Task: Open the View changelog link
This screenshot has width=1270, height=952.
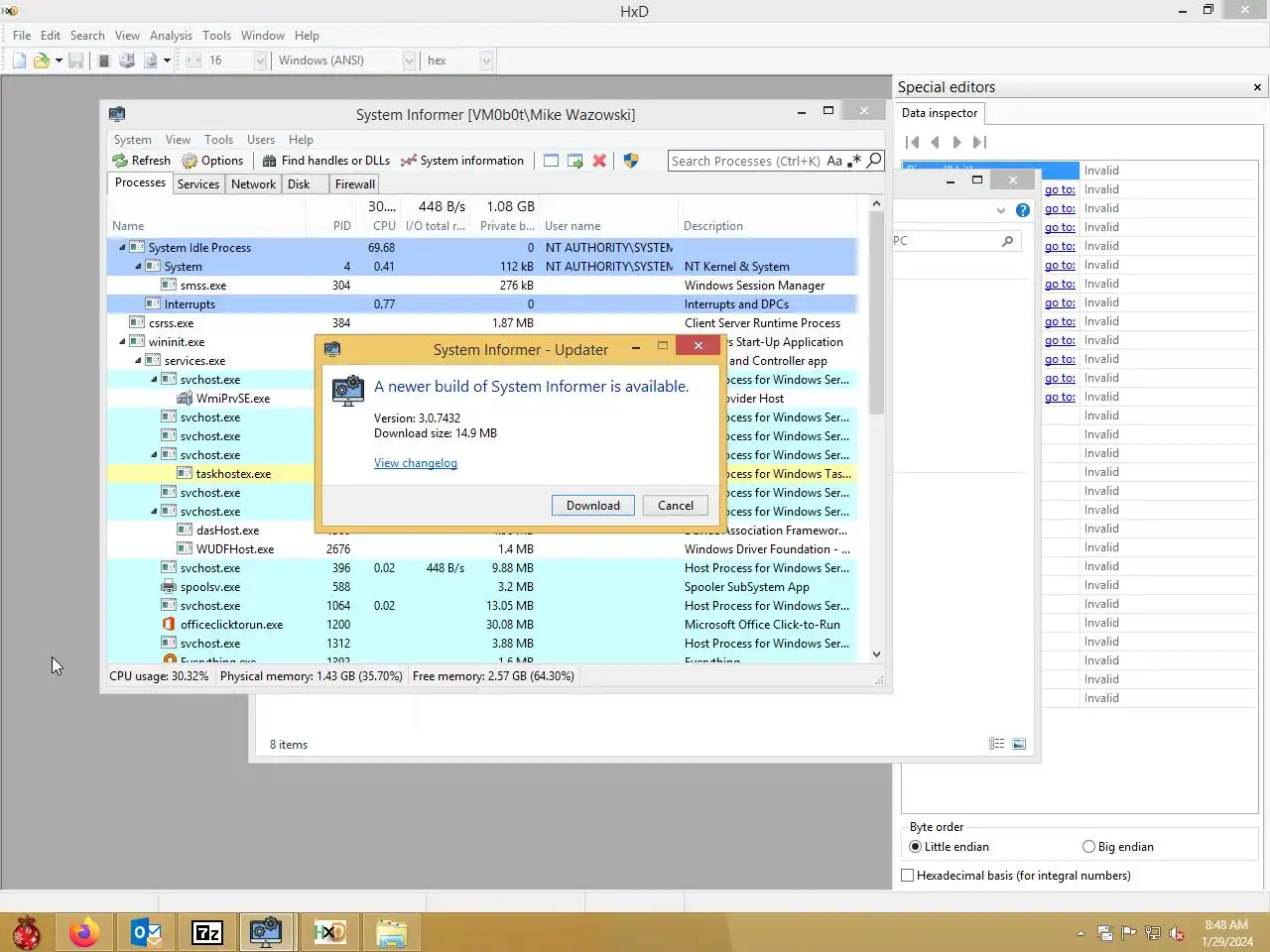Action: pyautogui.click(x=416, y=463)
